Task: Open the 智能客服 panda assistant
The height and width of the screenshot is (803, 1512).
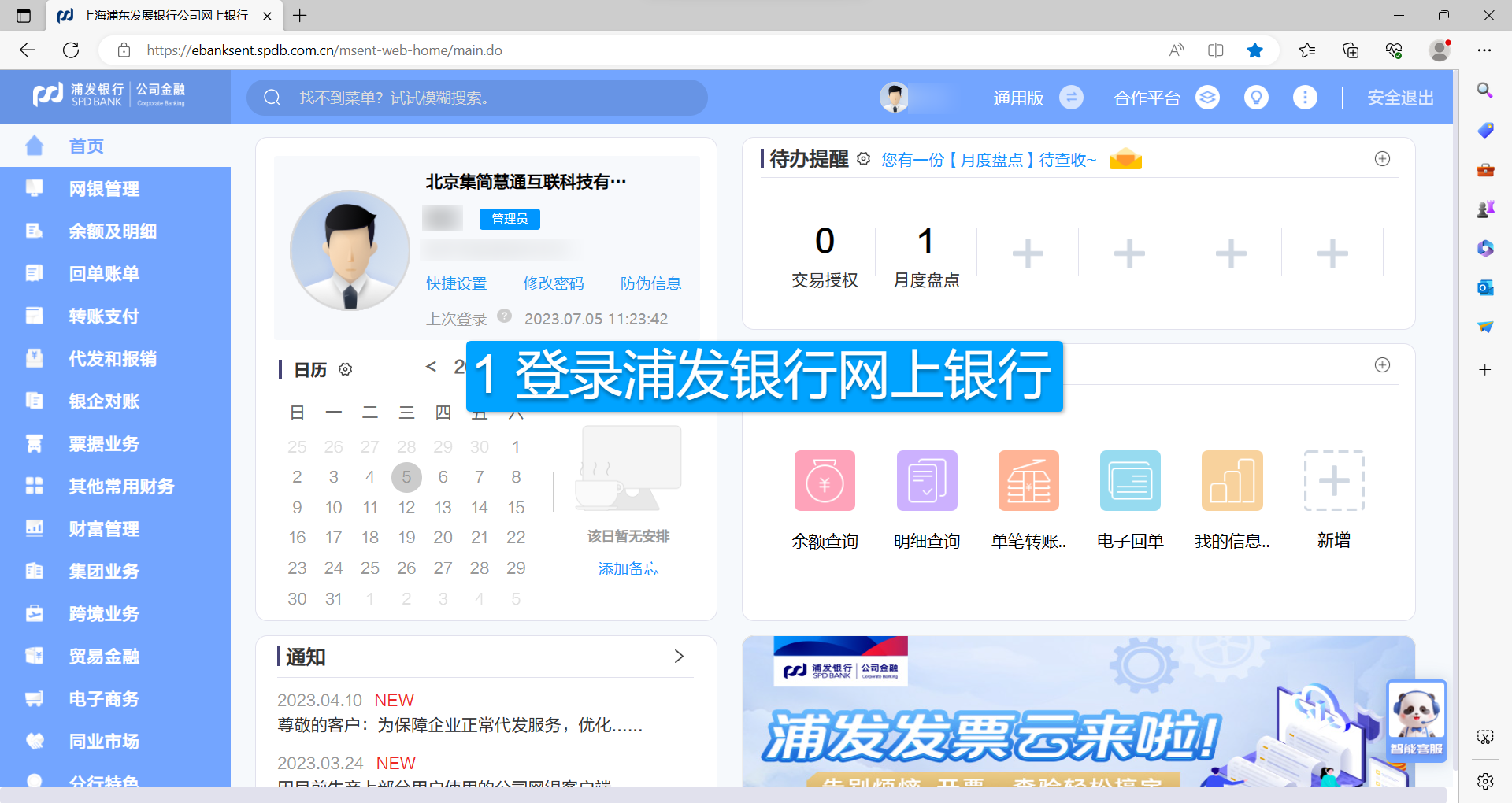Action: 1416,720
